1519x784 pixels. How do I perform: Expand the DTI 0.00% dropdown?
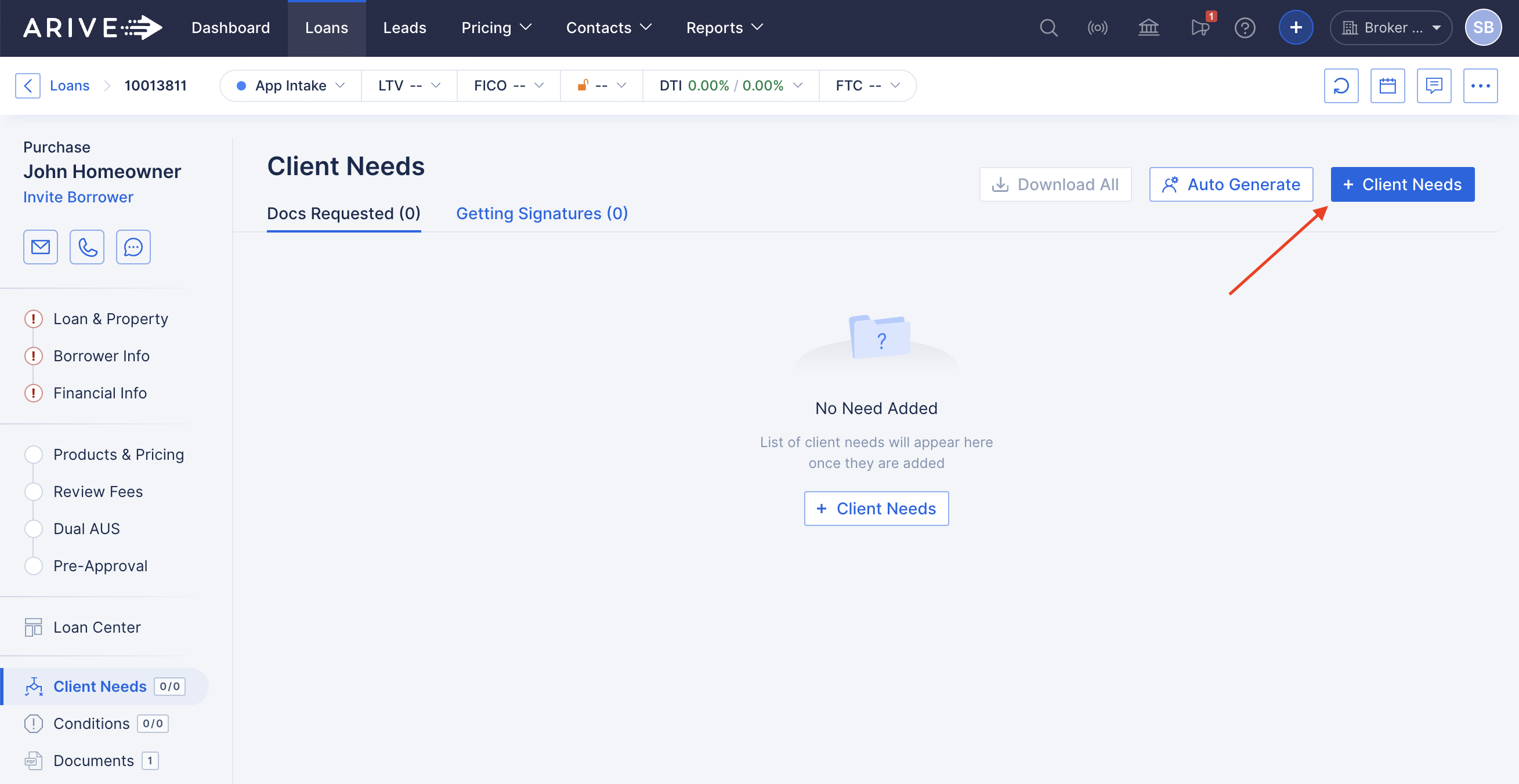730,86
